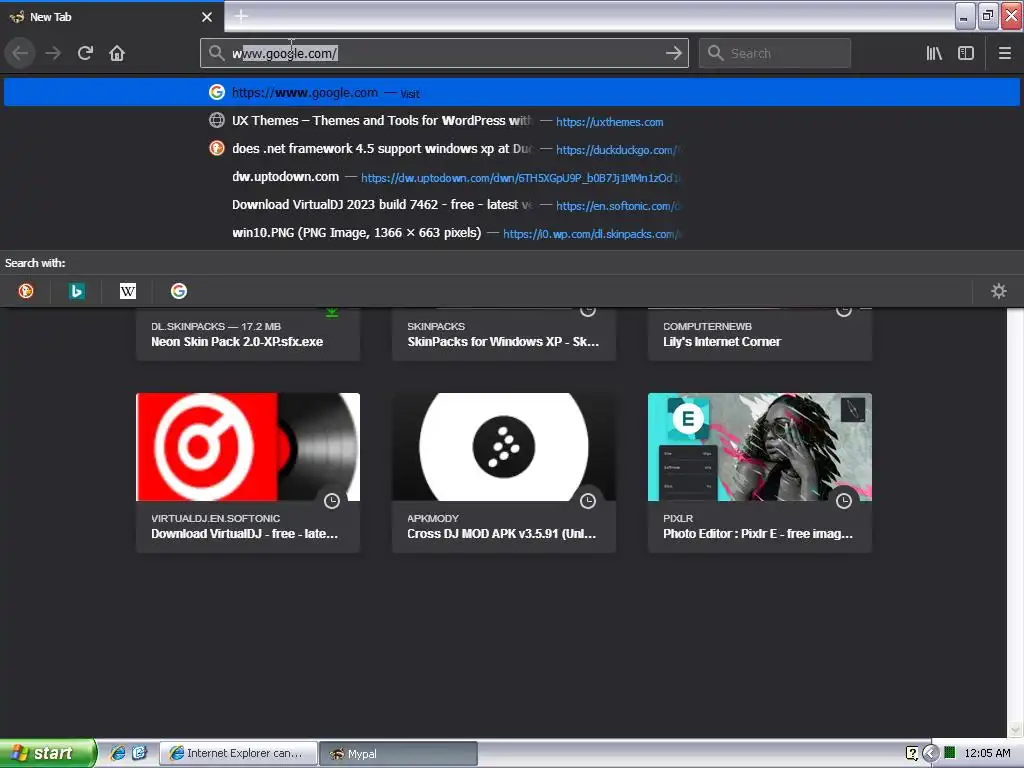
Task: Choose the dw.uptodown.com suggestion
Action: 512,176
